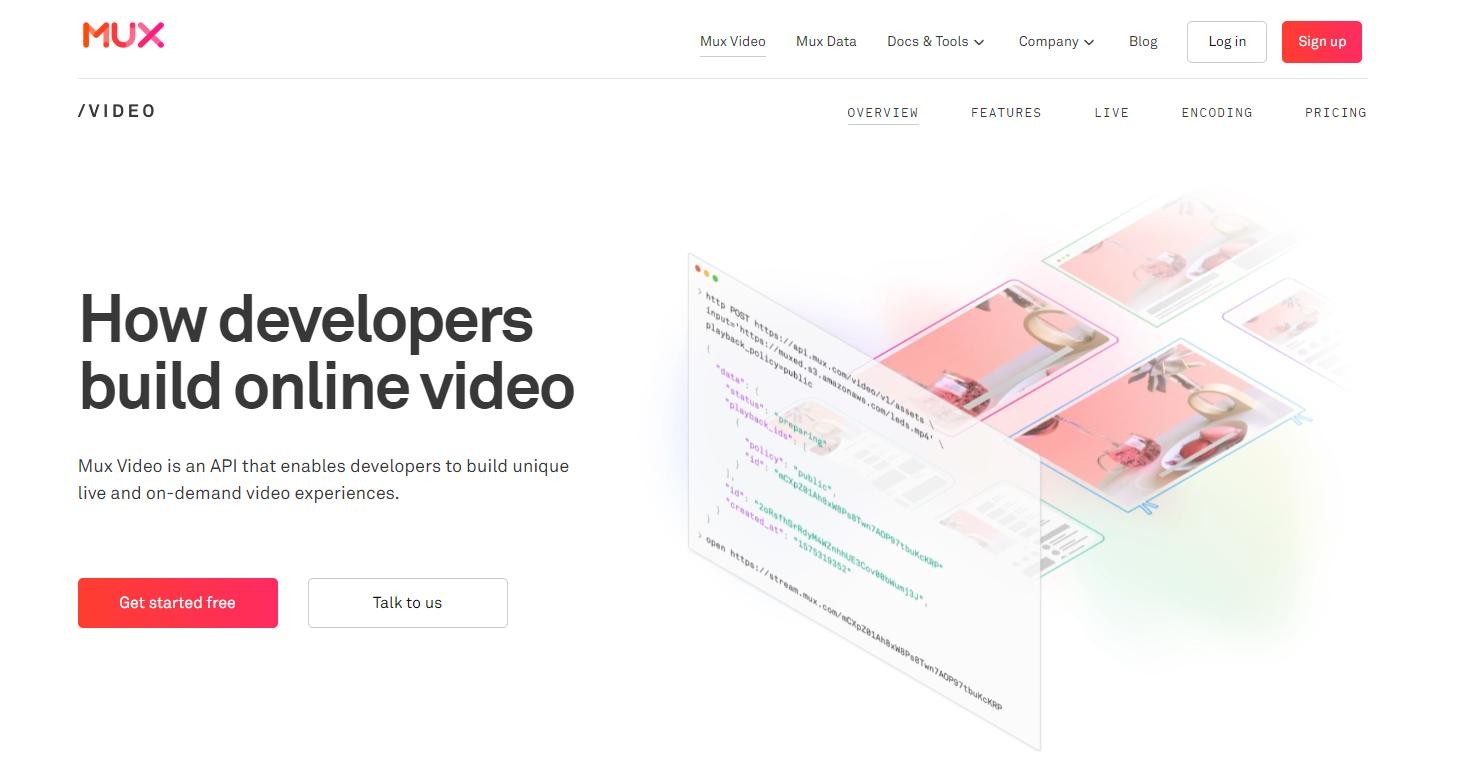Open the Live tab
Viewport: 1460px width, 779px height.
pos(1111,113)
